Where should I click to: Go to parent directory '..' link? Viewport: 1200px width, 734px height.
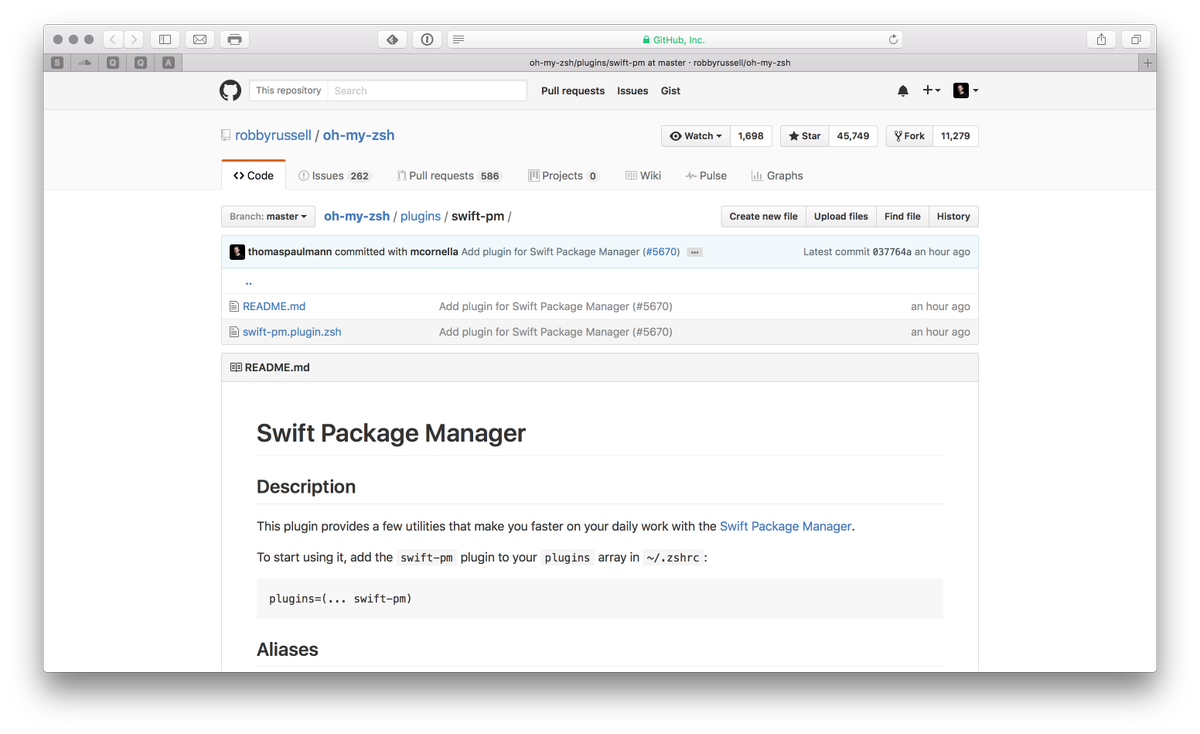[248, 282]
